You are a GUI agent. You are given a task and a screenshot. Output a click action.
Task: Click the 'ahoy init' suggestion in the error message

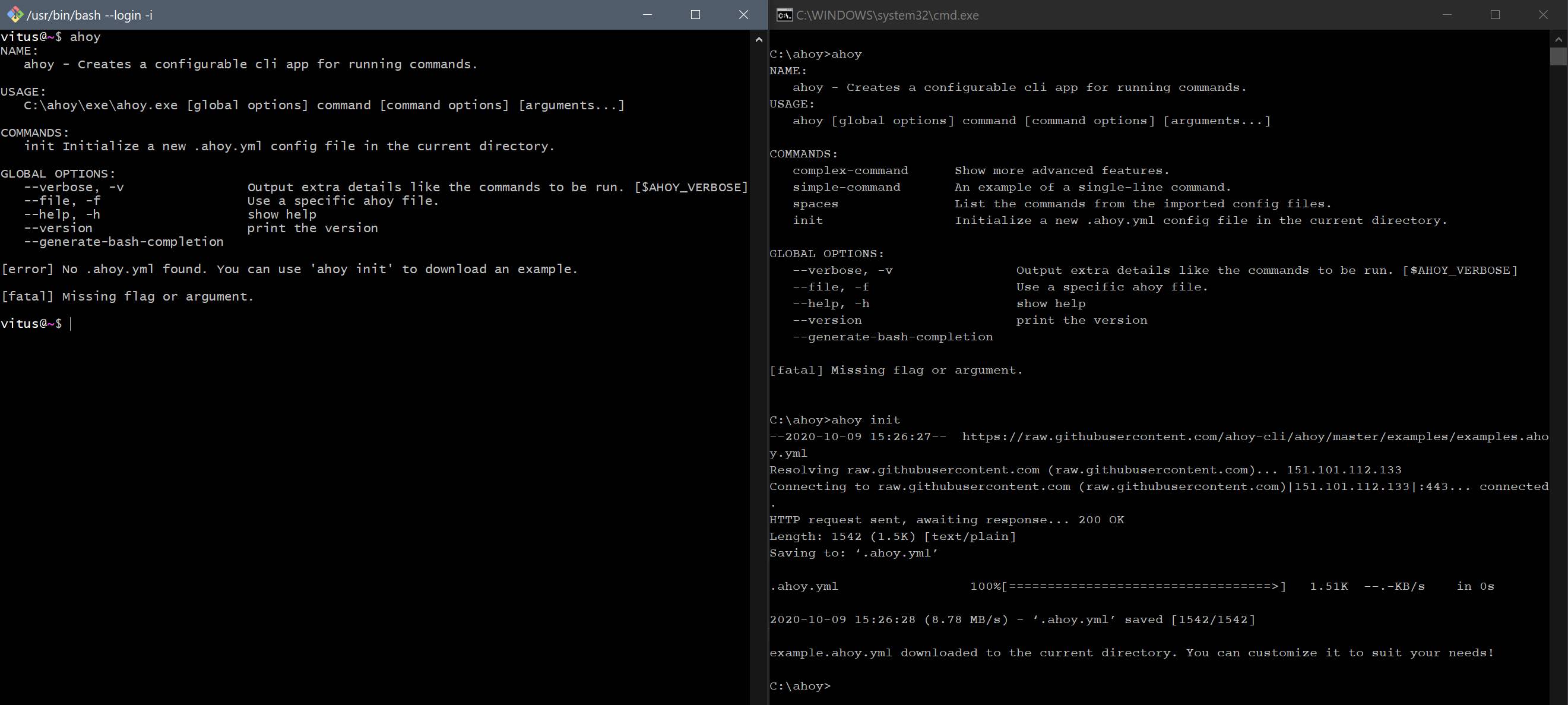[352, 268]
